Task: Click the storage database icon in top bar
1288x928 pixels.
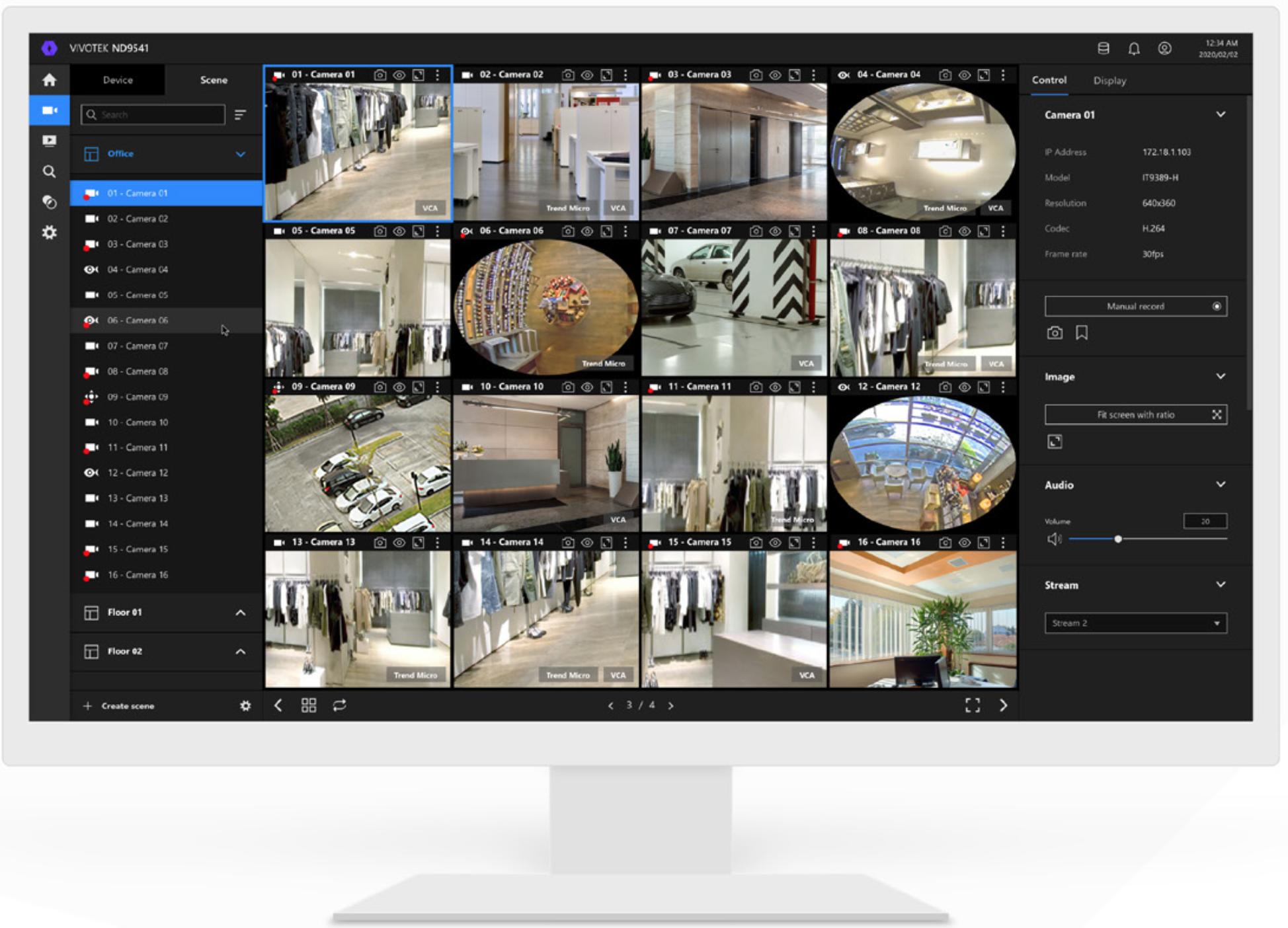Action: pos(1103,48)
